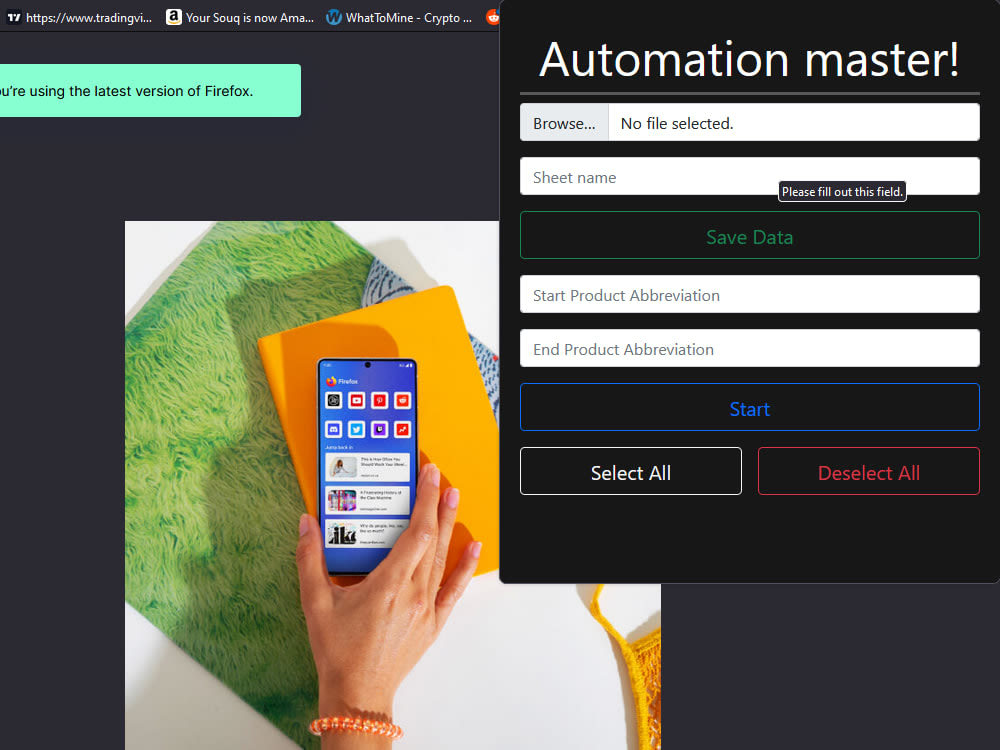Screen dimensions: 1000x750
Task: Click the latest version of Firefox banner
Action: 150,91
